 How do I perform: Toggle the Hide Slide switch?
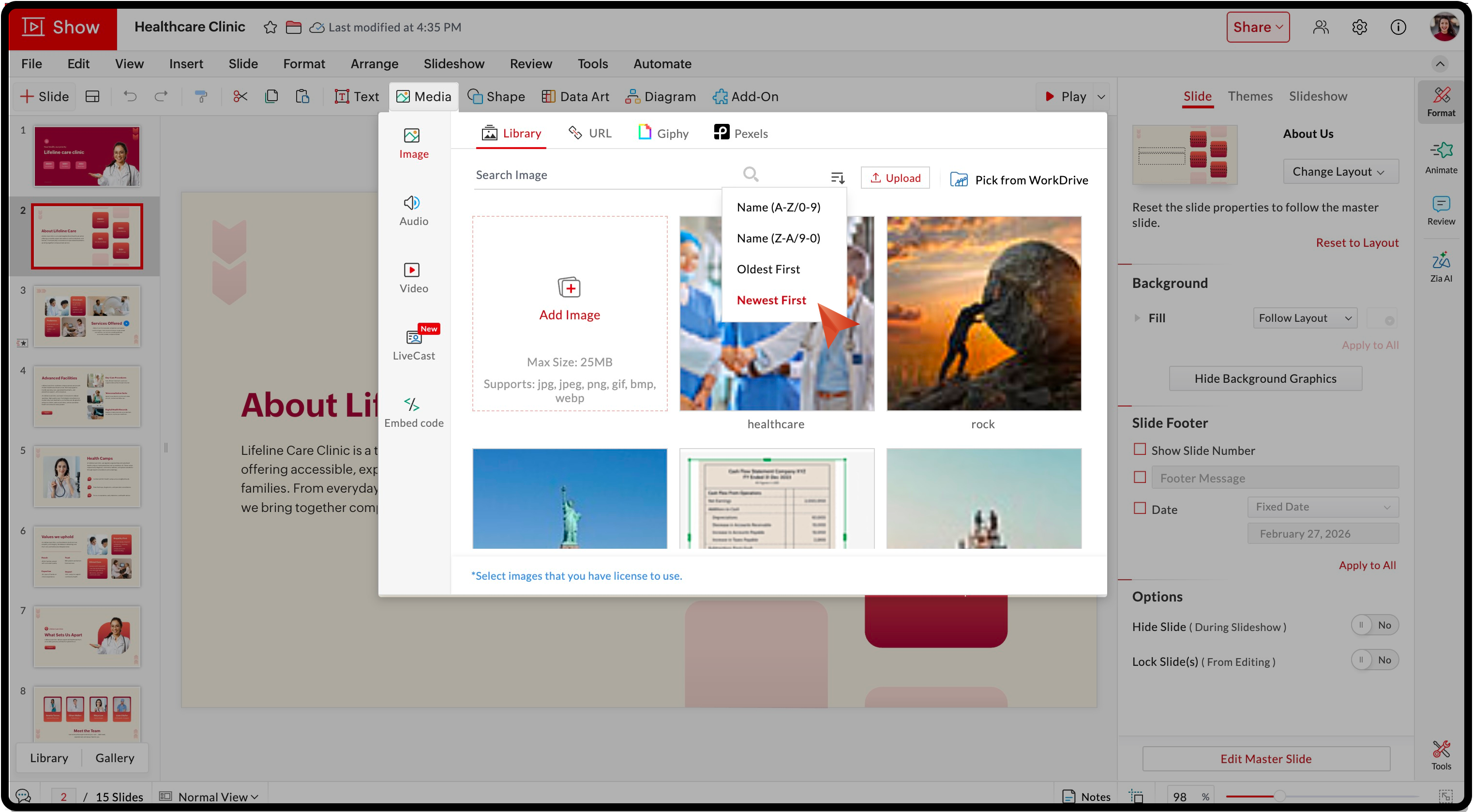click(x=1374, y=625)
